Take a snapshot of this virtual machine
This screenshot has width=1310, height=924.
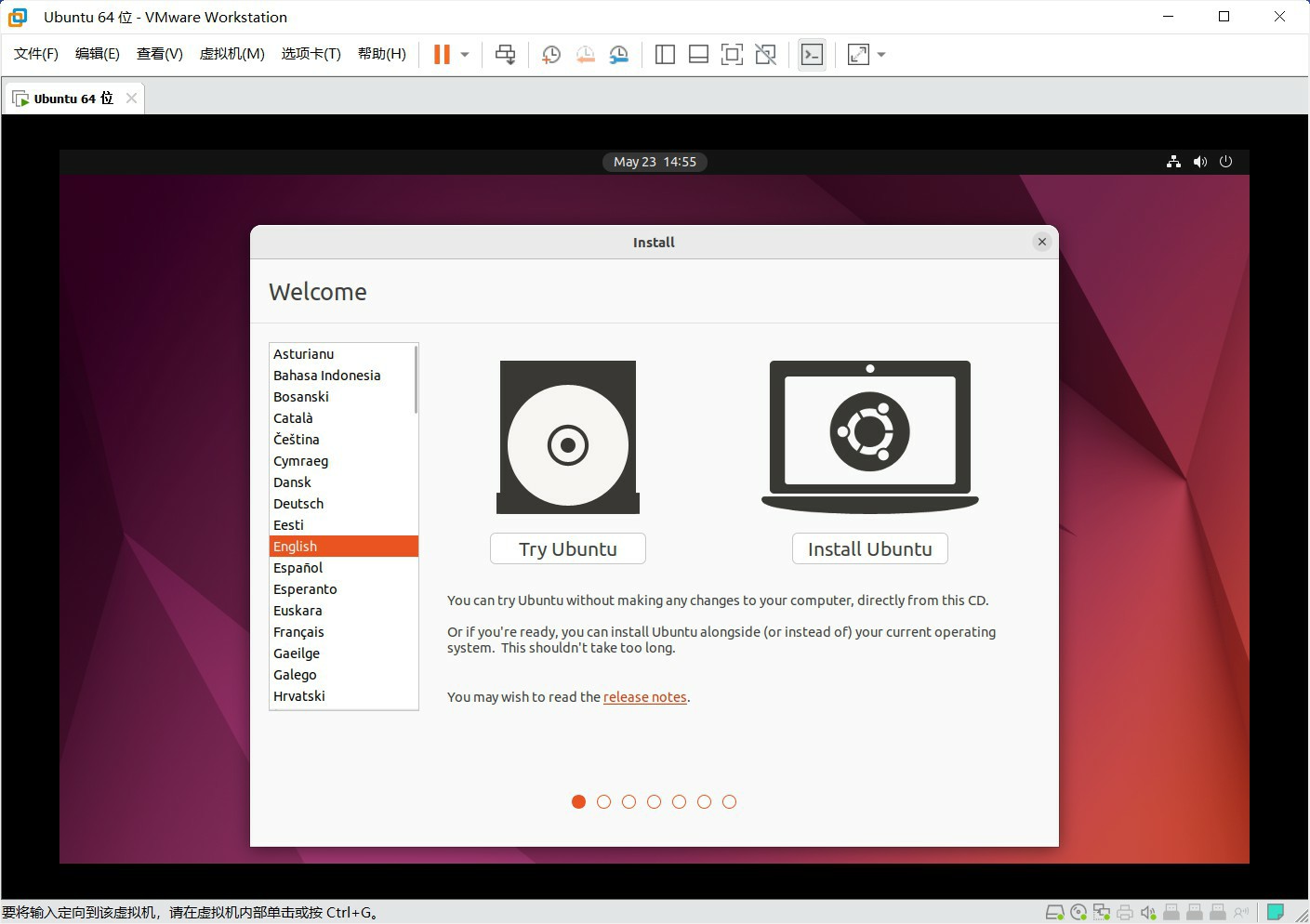550,55
